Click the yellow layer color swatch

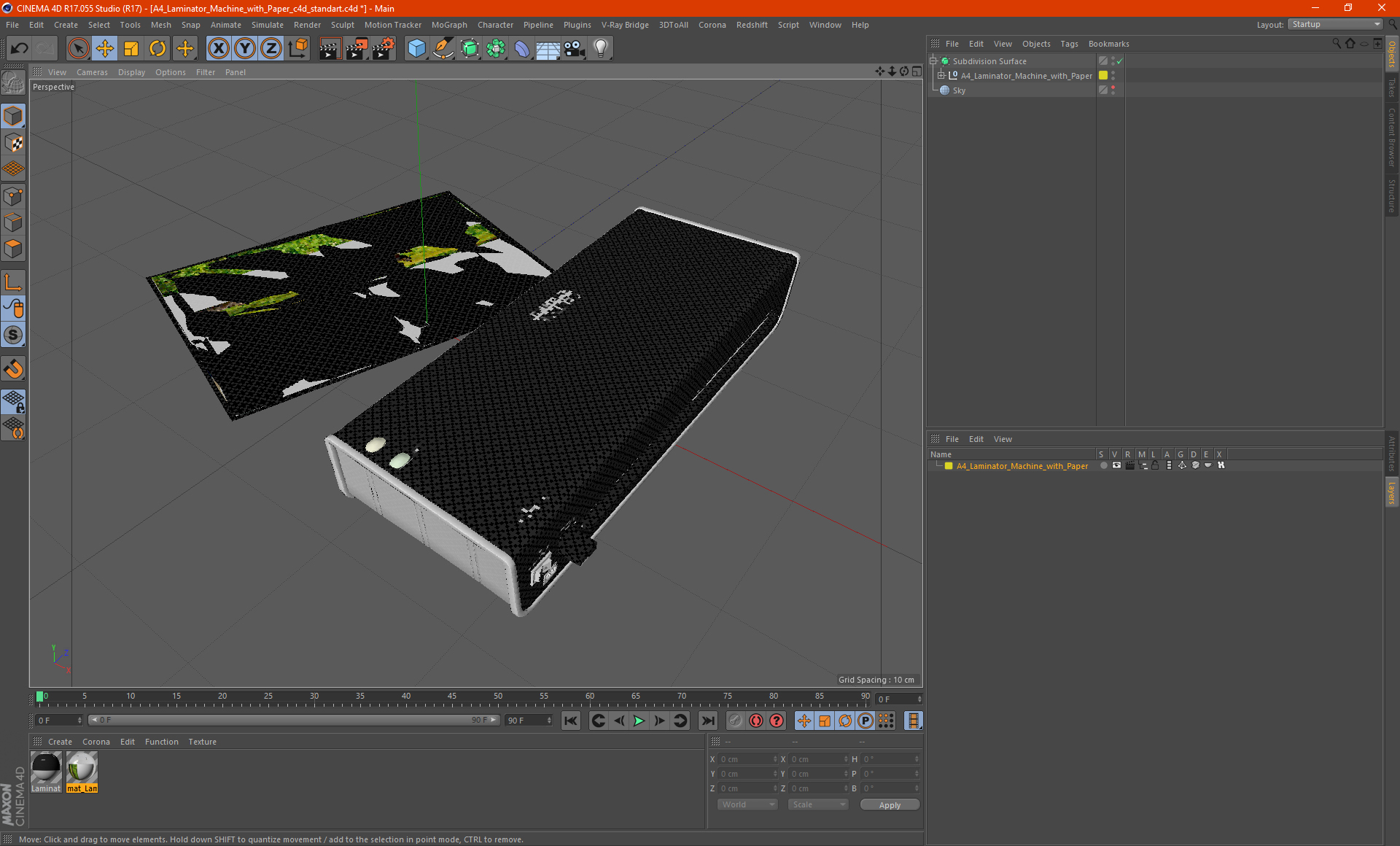[949, 465]
